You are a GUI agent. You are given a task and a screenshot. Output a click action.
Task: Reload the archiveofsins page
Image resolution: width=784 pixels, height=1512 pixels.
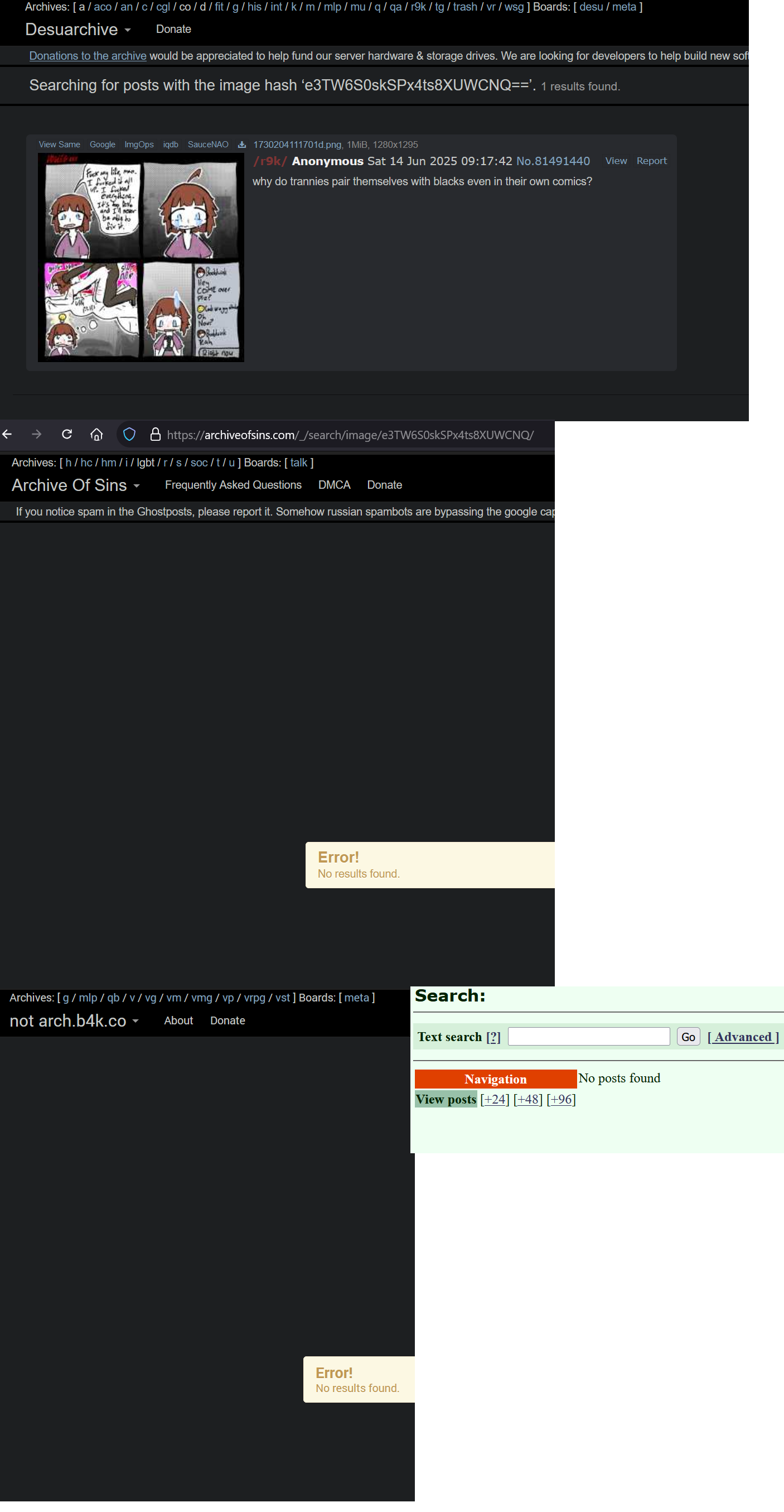(67, 434)
